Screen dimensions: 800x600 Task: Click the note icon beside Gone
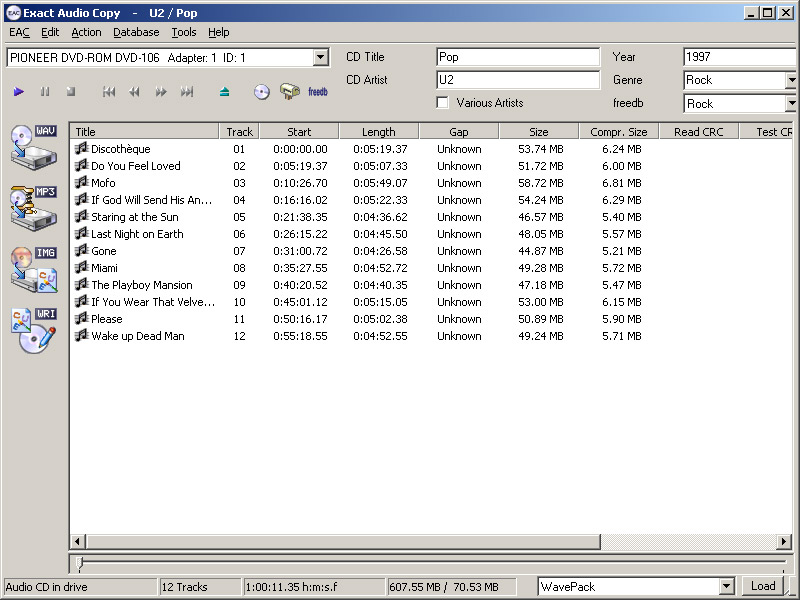81,251
